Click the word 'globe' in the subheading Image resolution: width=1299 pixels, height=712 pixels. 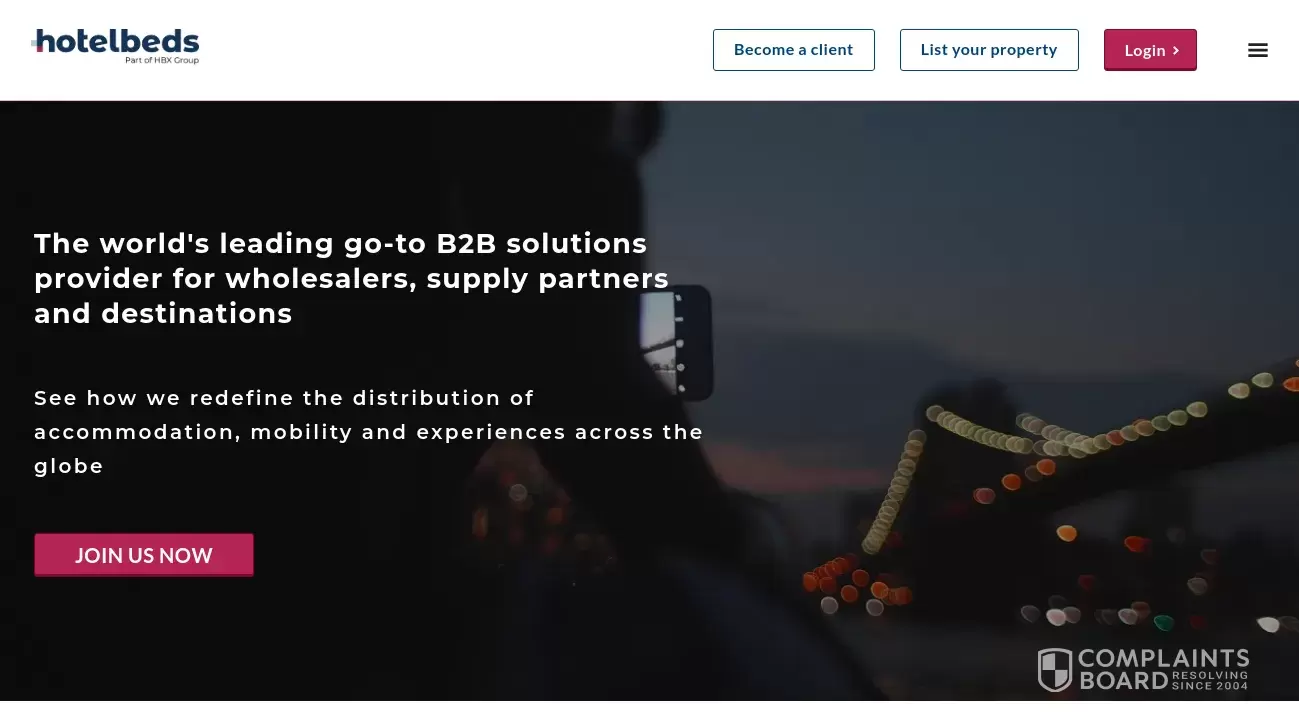coord(69,466)
